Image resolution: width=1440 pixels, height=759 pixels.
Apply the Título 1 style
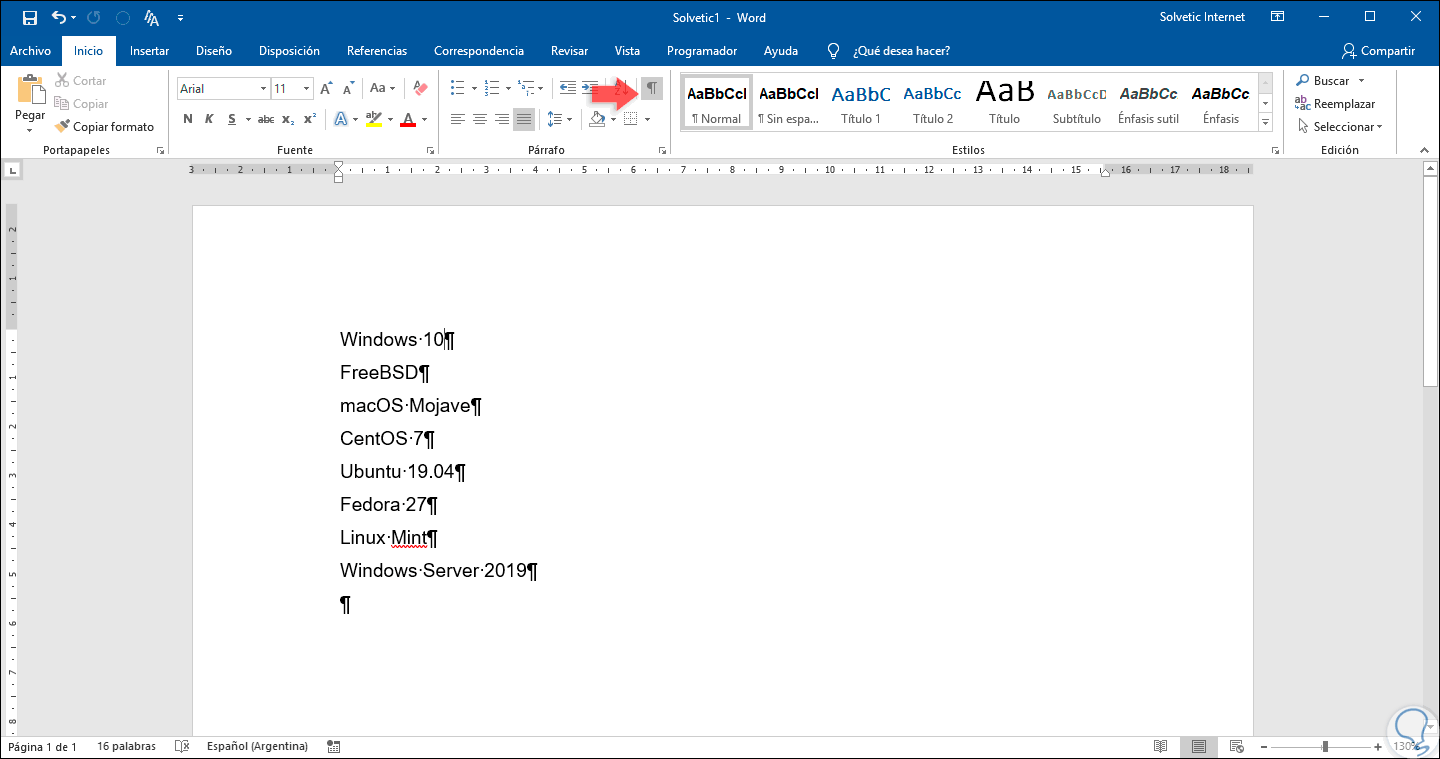[x=861, y=101]
